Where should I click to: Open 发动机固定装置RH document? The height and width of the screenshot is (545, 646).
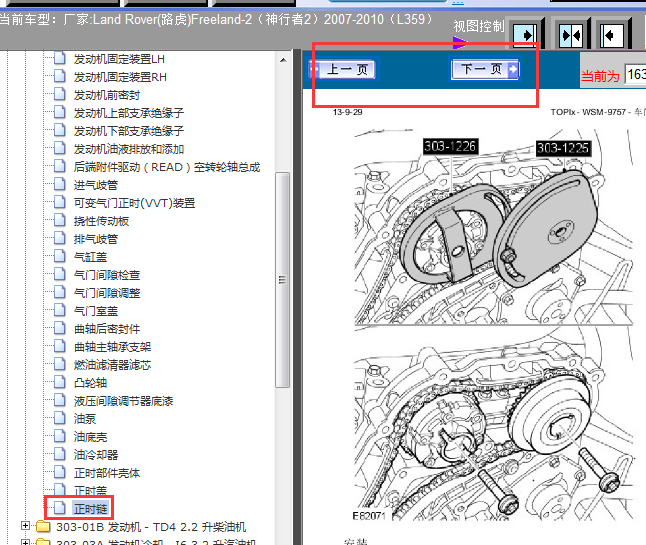(120, 77)
